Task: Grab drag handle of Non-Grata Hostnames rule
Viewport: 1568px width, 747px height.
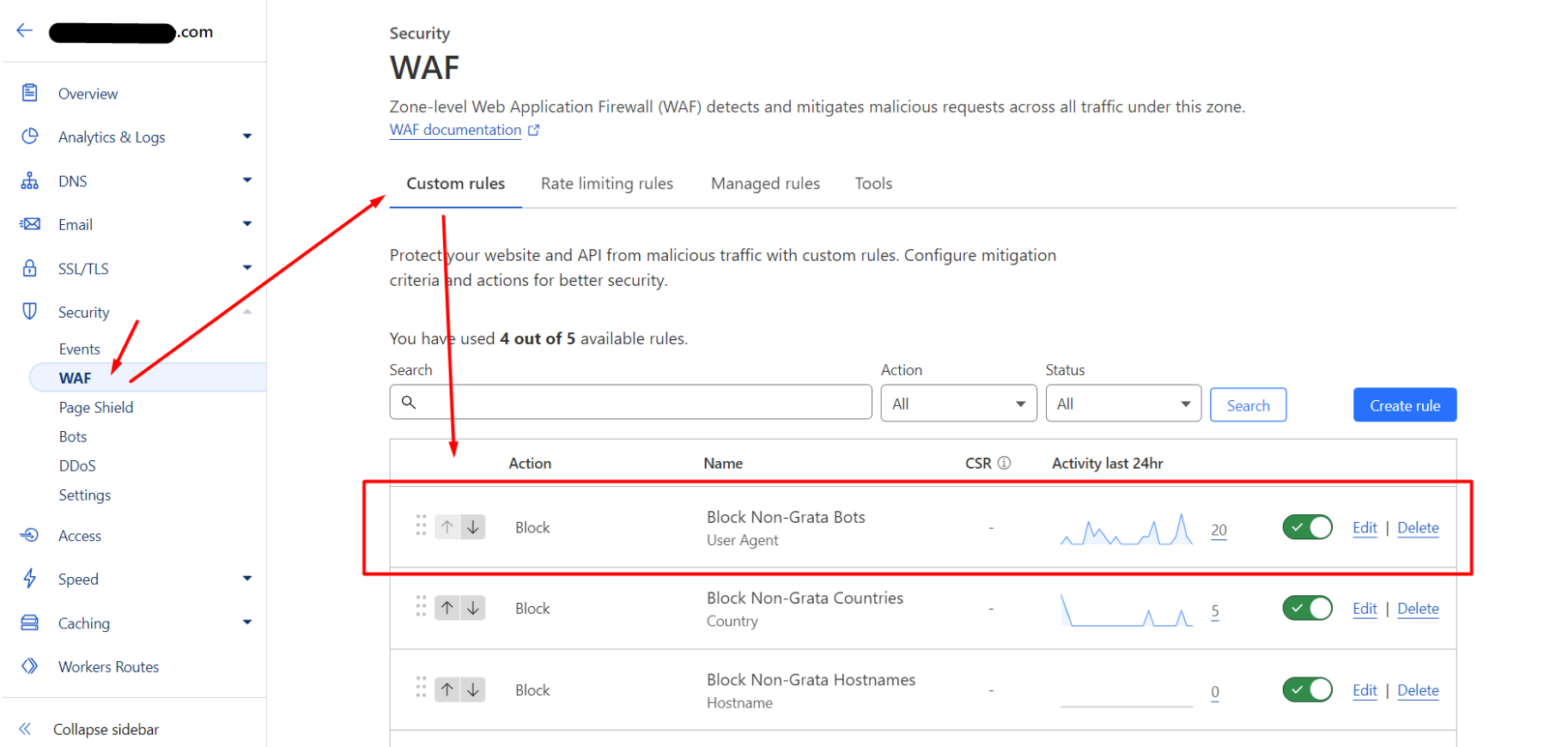Action: pos(421,687)
